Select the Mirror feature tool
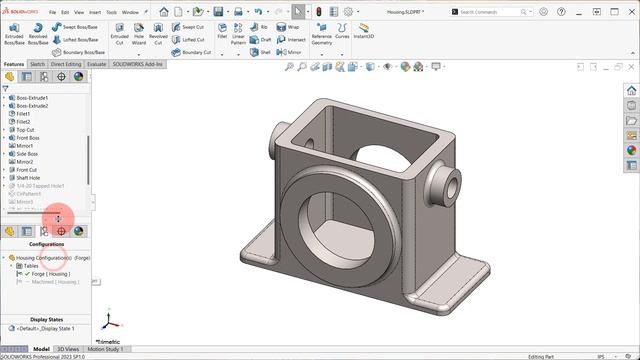The width and height of the screenshot is (640, 360). [x=289, y=52]
